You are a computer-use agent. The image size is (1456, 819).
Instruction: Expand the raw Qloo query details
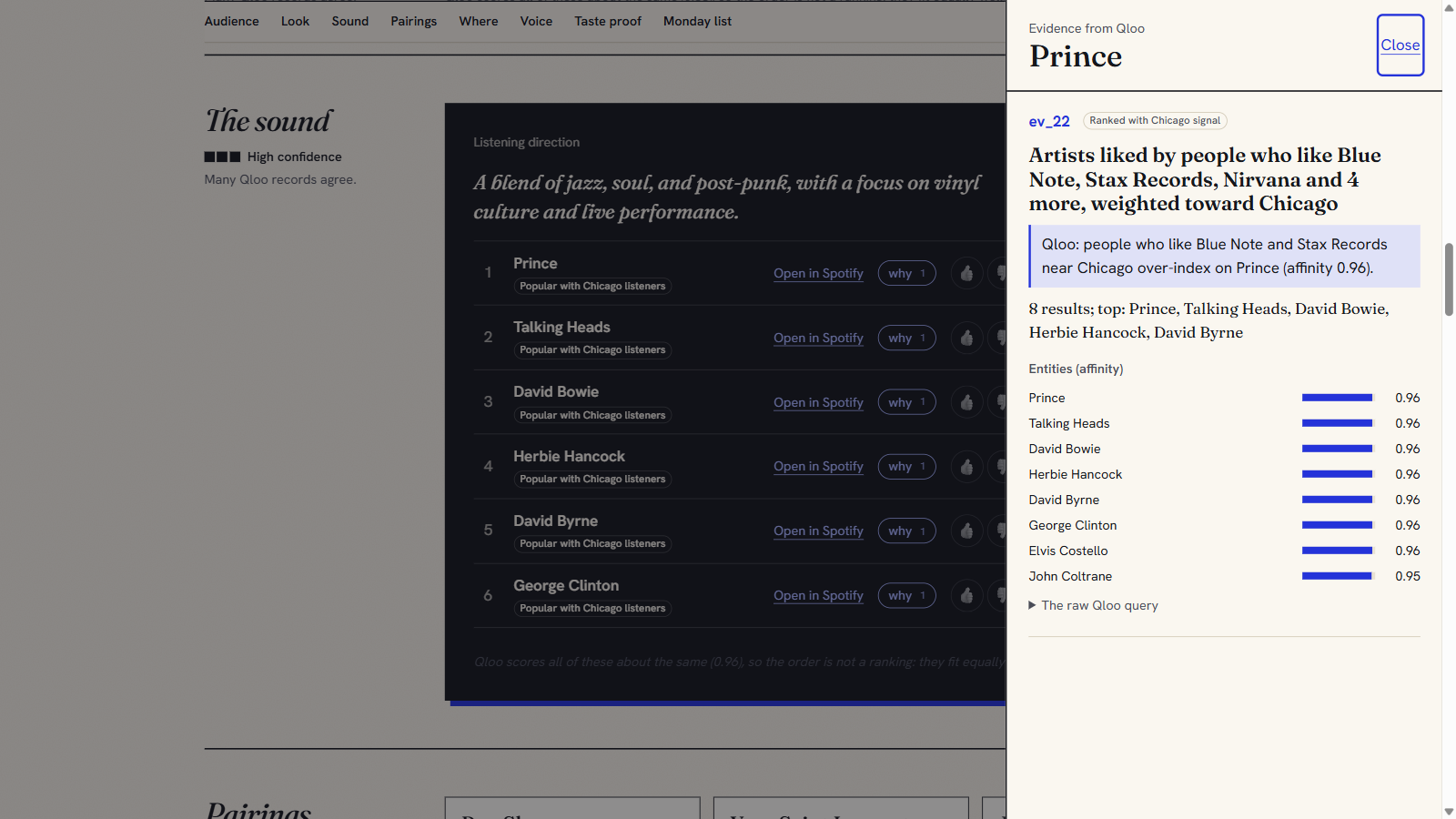1093,605
